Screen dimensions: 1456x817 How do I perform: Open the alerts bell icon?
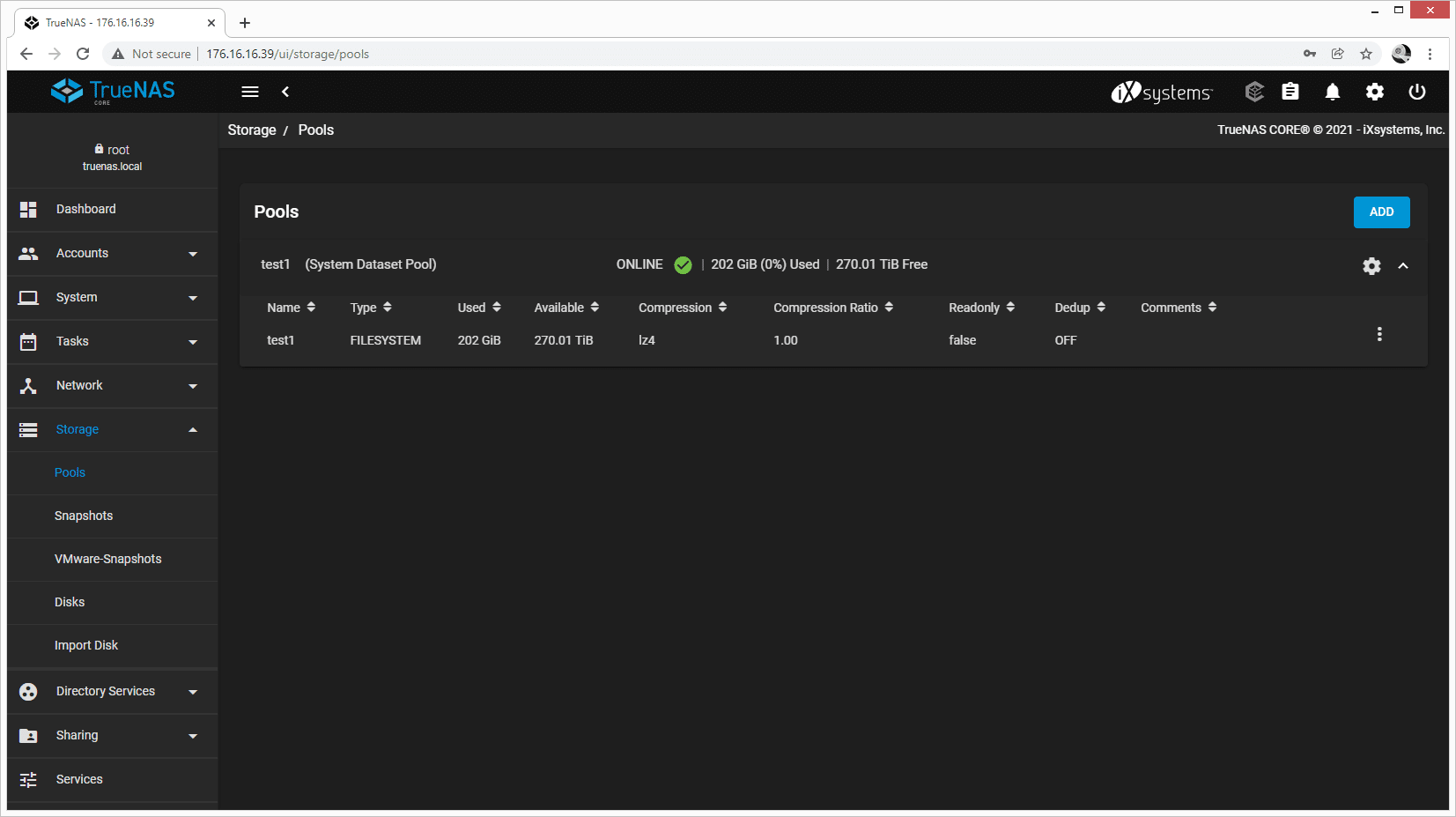(x=1333, y=92)
